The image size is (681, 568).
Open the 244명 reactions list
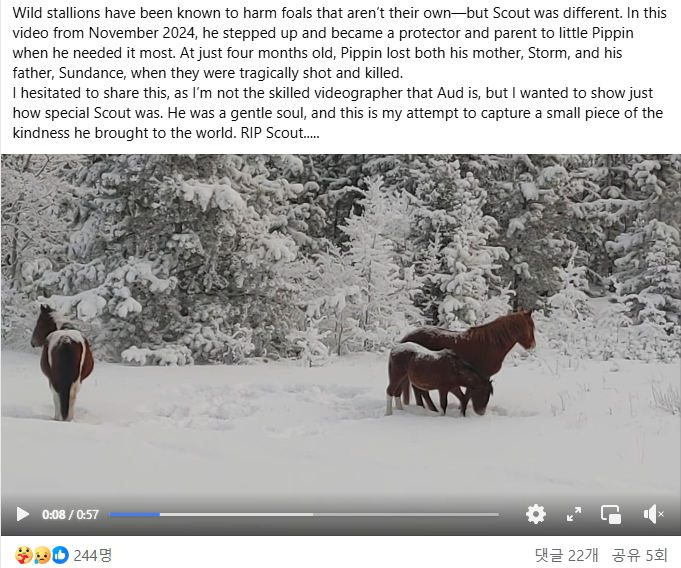93,555
